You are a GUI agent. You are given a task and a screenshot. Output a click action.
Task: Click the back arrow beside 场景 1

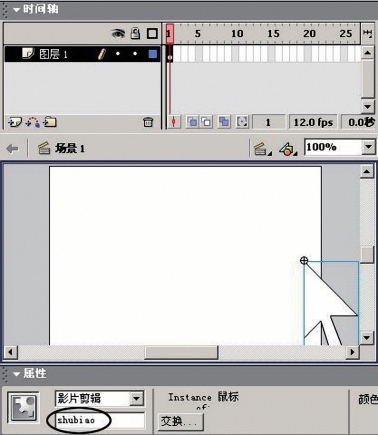12,149
